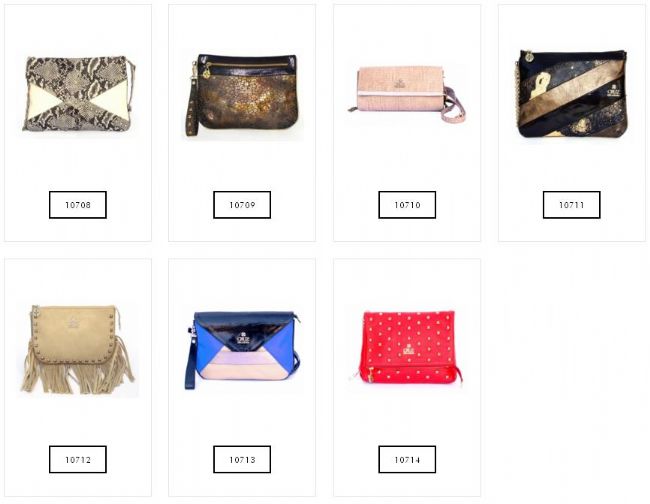Open the red studded clutch photo
The image size is (650, 504).
pos(407,347)
